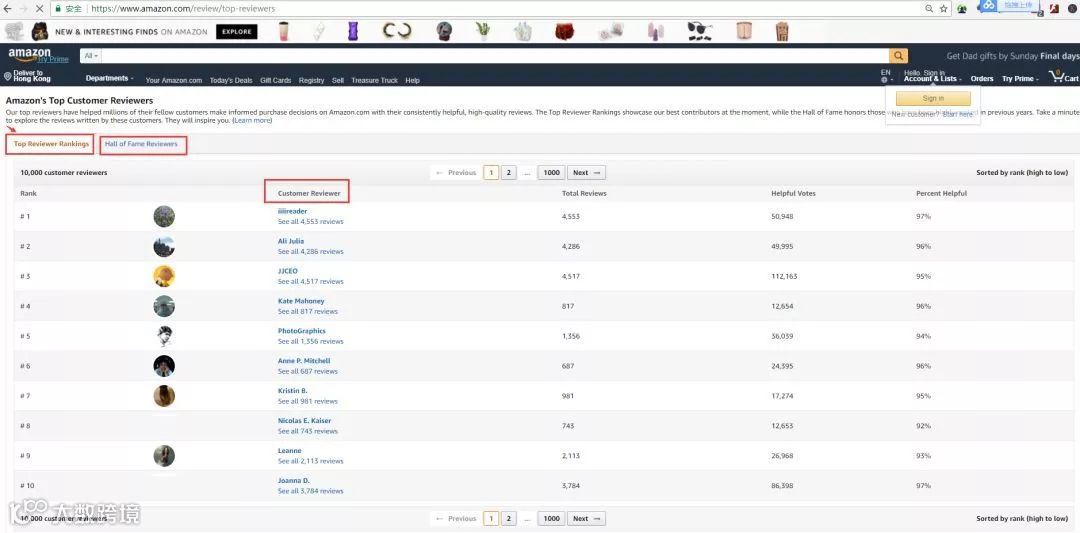Expand the Departments menu
The width and height of the screenshot is (1080, 533).
point(110,79)
